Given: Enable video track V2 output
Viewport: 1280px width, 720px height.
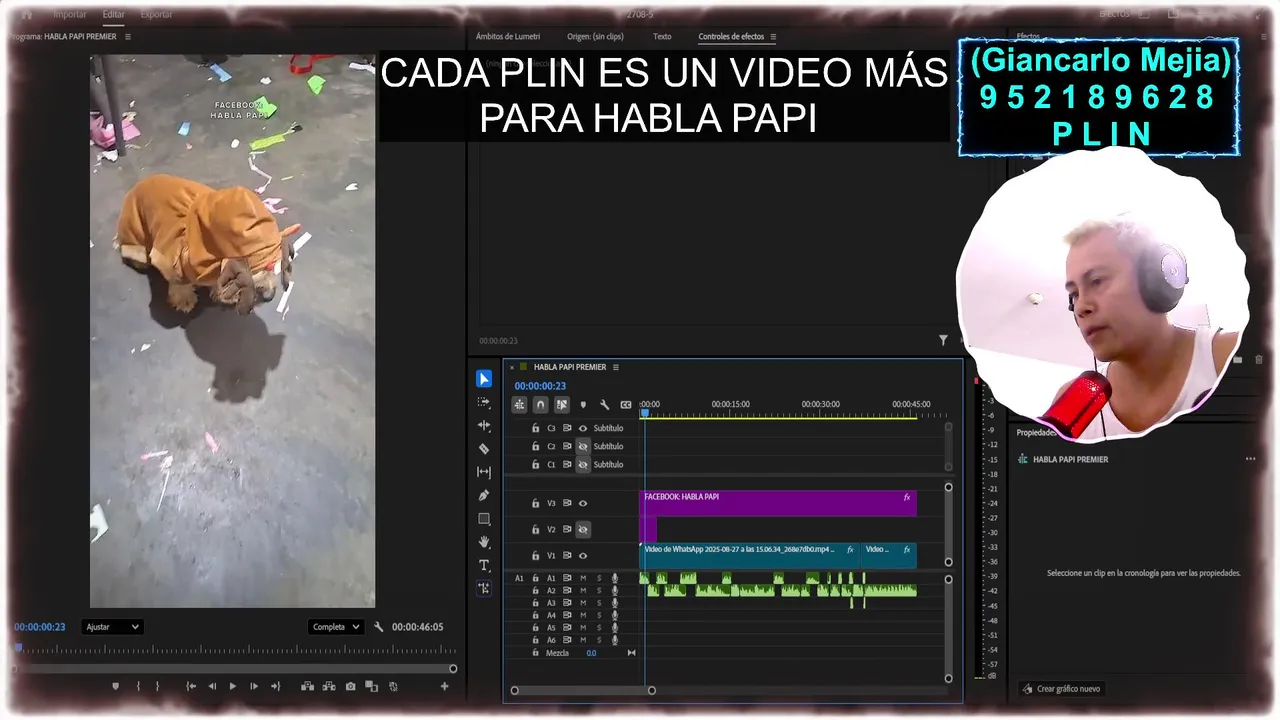Looking at the screenshot, I should [x=583, y=529].
